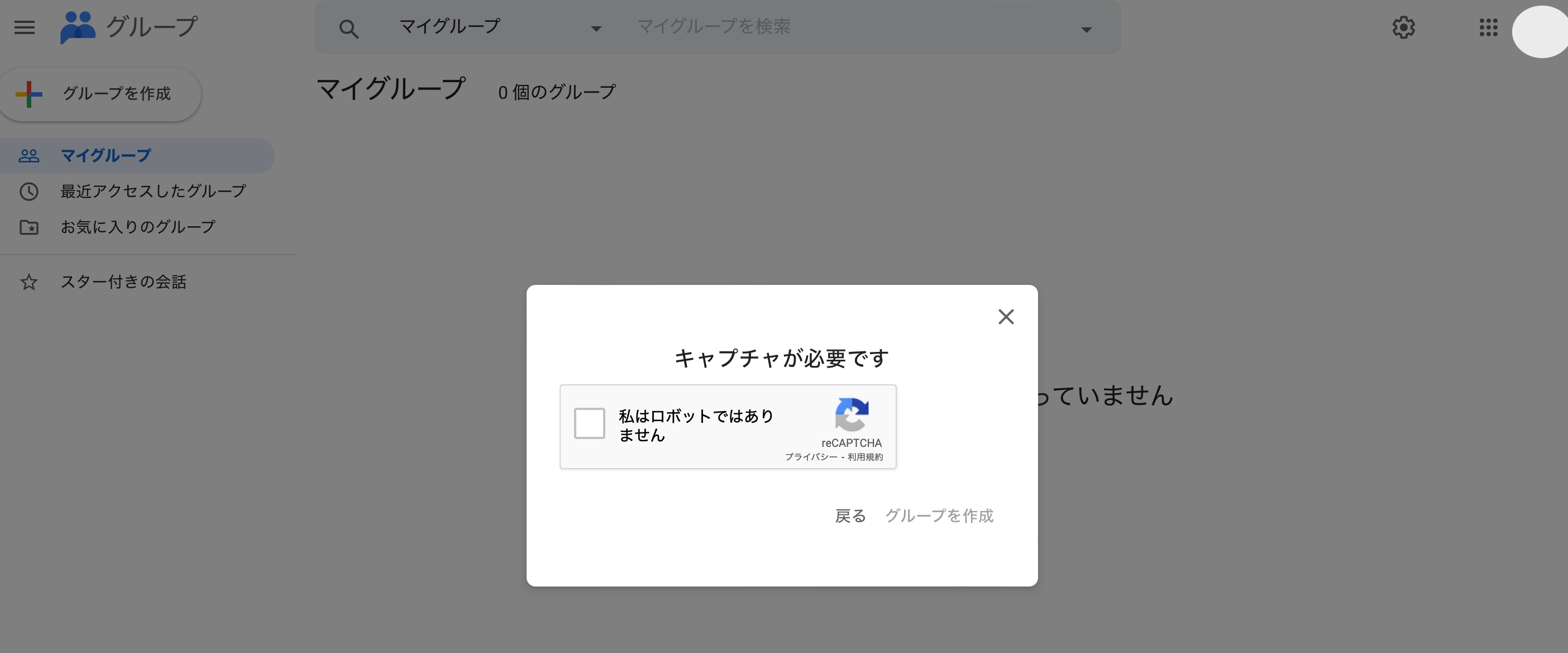
Task: Click 戻る in the captcha dialog
Action: click(850, 516)
